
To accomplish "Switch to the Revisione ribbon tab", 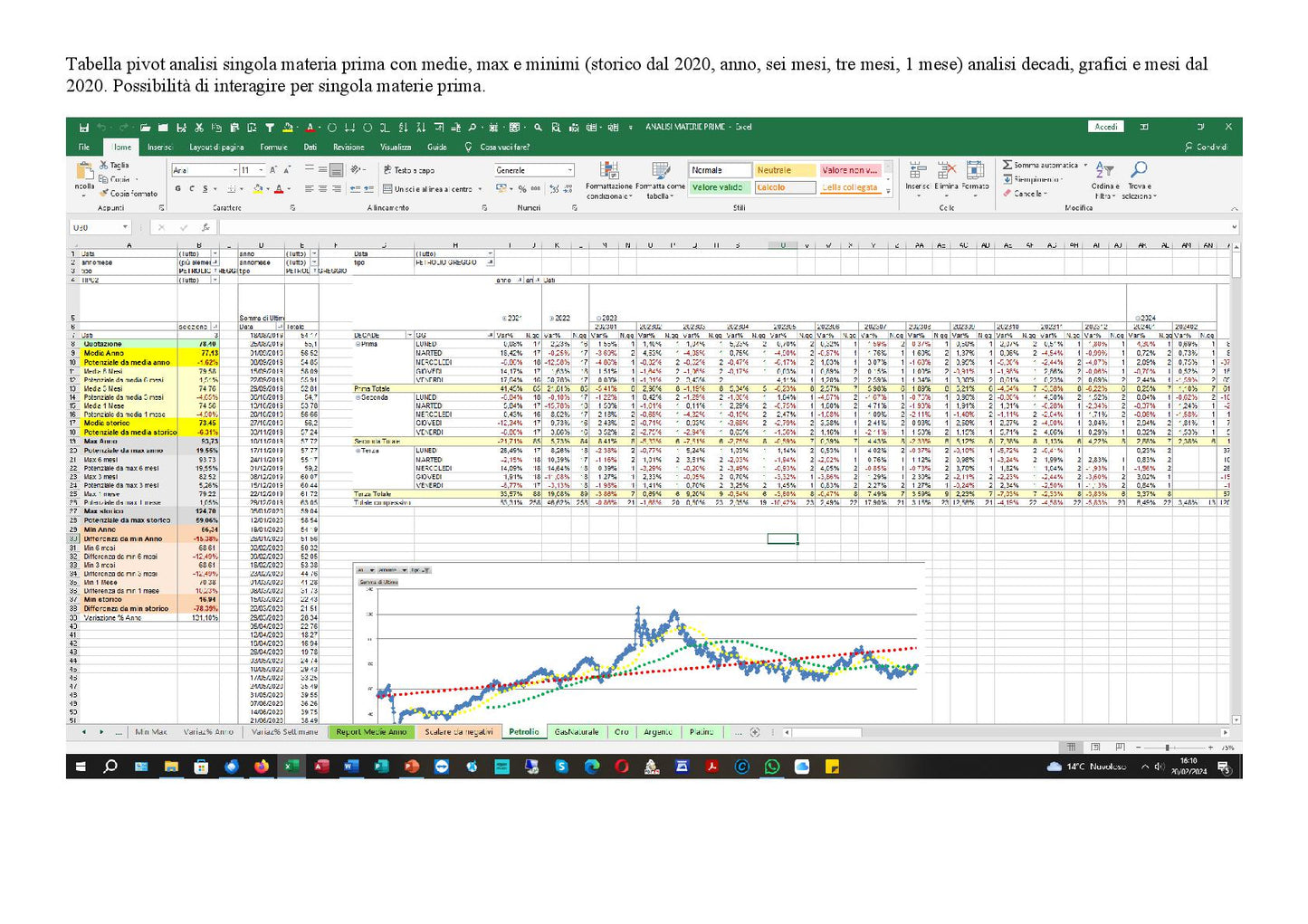I will point(348,147).
